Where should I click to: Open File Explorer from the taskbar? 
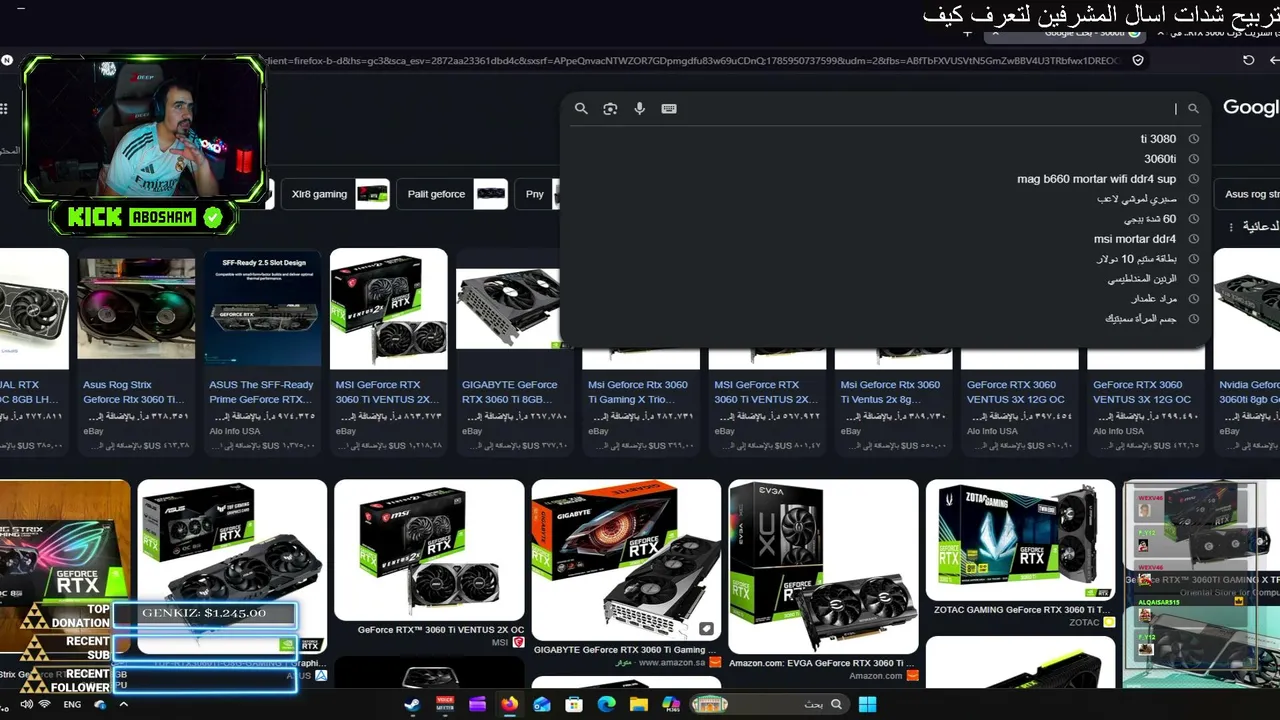click(639, 704)
